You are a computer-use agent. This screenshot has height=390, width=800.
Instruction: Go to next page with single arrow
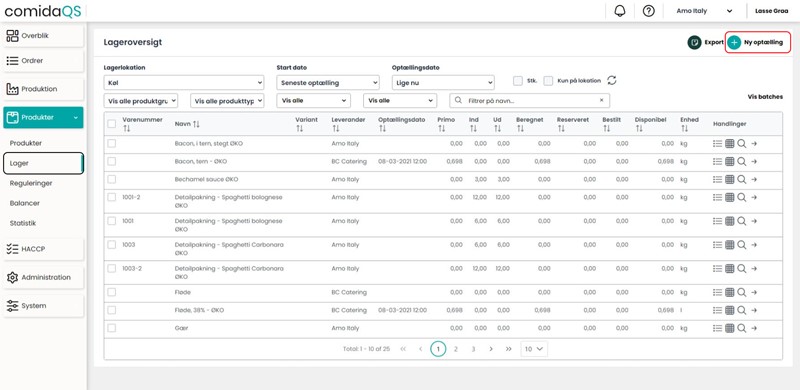pos(491,349)
